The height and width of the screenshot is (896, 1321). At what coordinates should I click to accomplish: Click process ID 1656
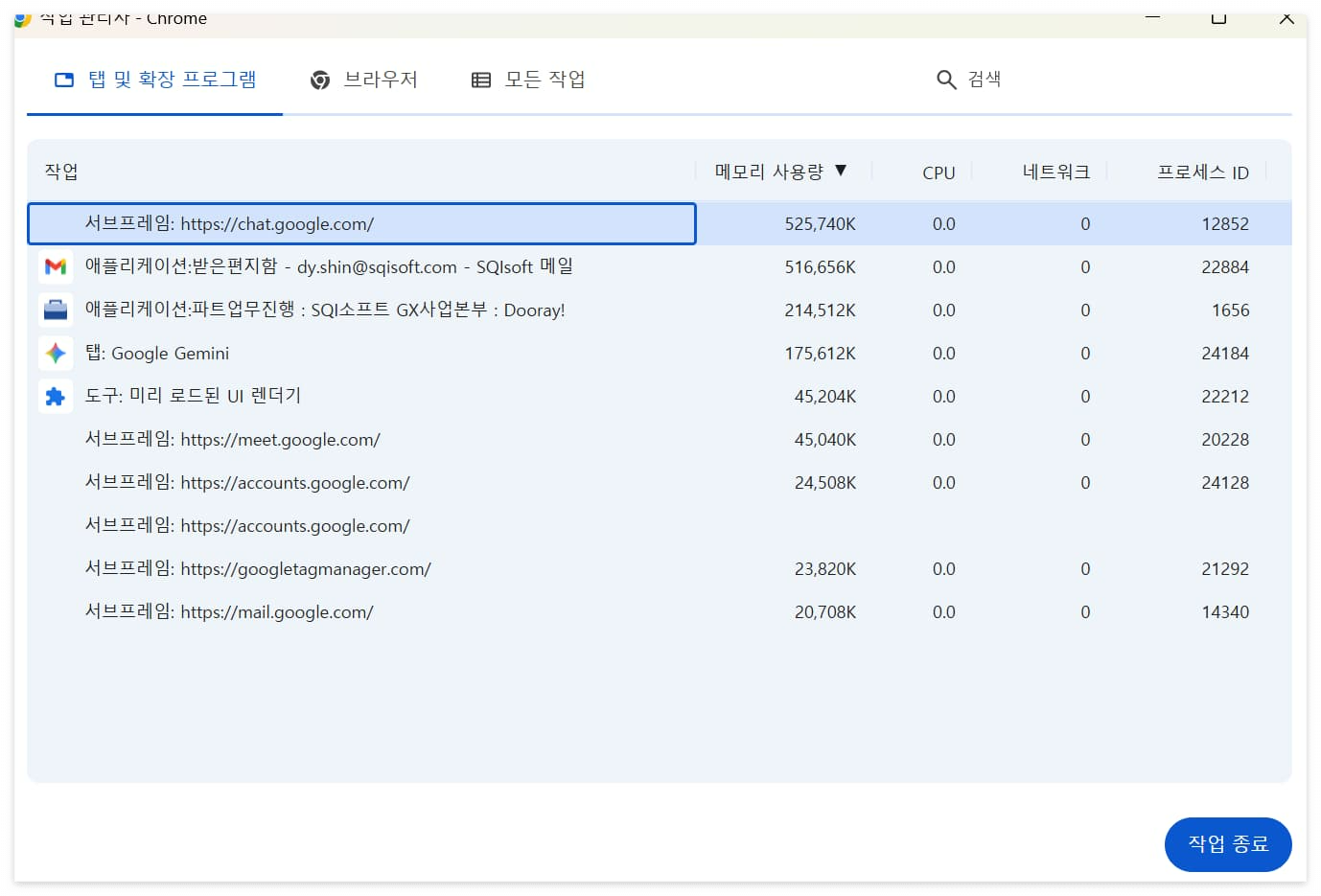click(1230, 310)
